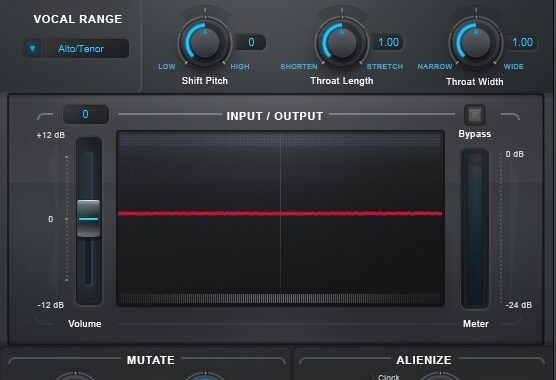Click the VOCAL RANGE heading

[78, 19]
